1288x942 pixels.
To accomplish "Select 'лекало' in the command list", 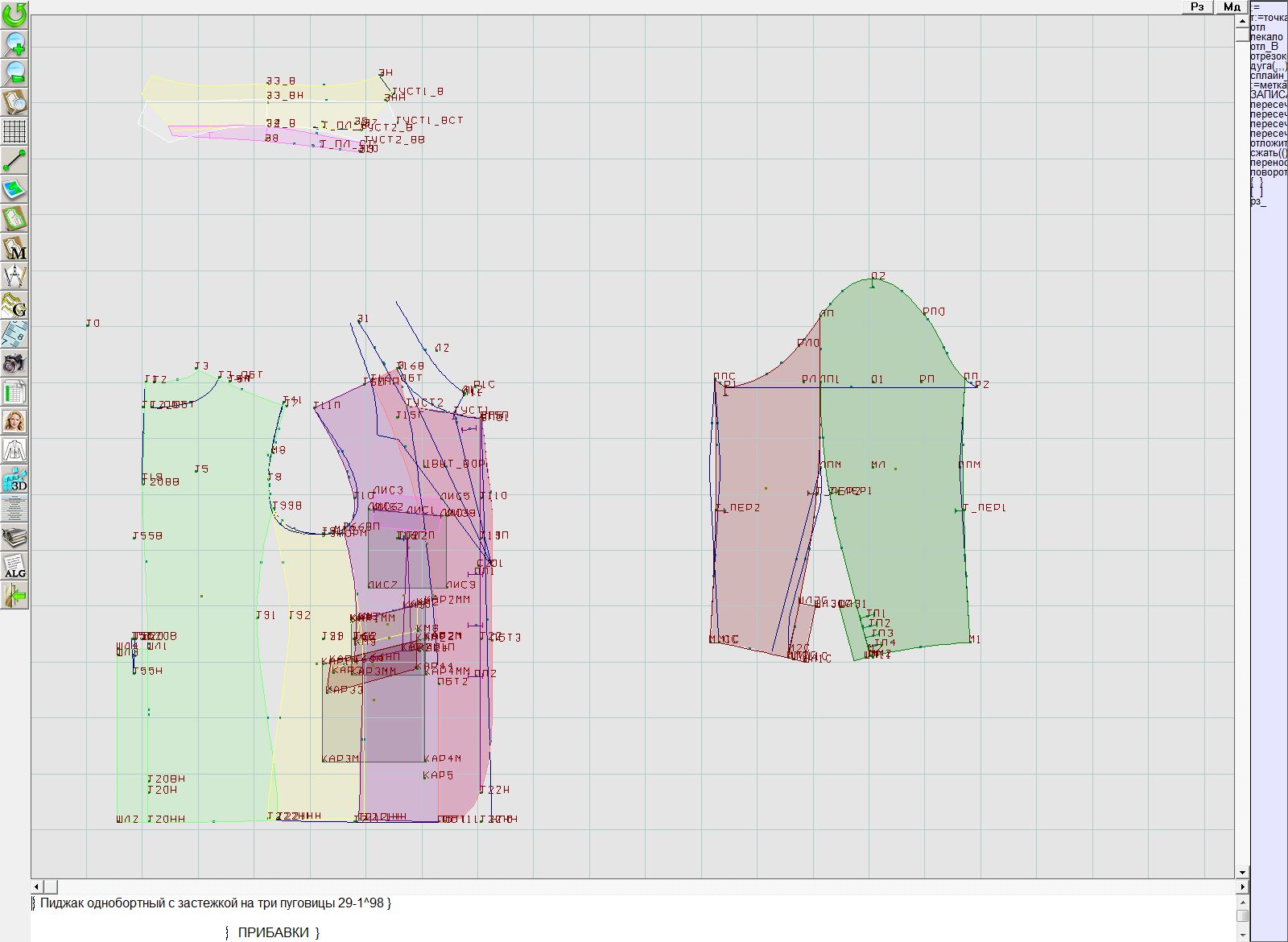I will pos(1267,37).
